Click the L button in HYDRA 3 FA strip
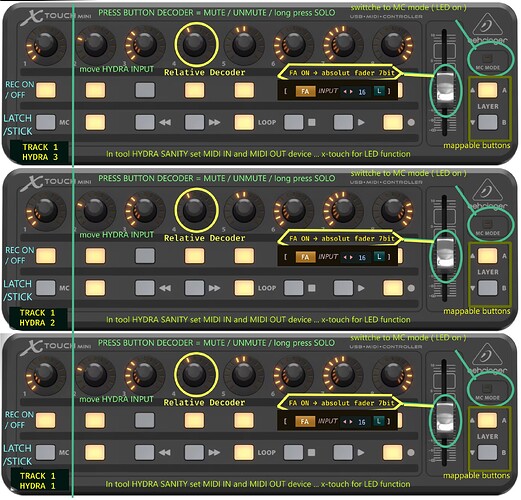 [379, 91]
